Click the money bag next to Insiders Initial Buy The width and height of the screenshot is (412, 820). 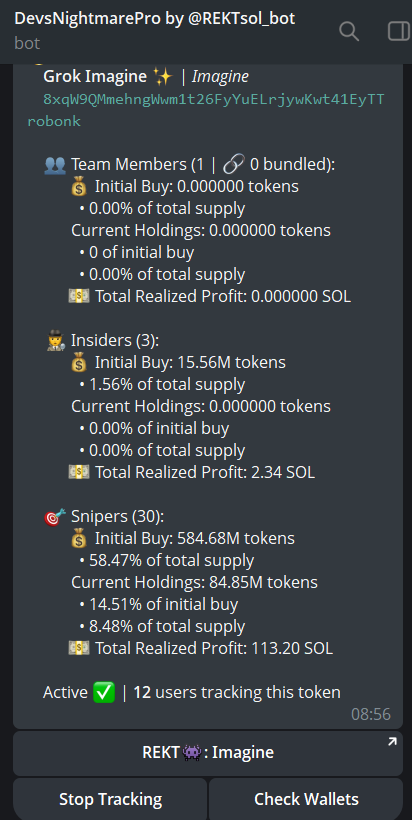coord(78,362)
